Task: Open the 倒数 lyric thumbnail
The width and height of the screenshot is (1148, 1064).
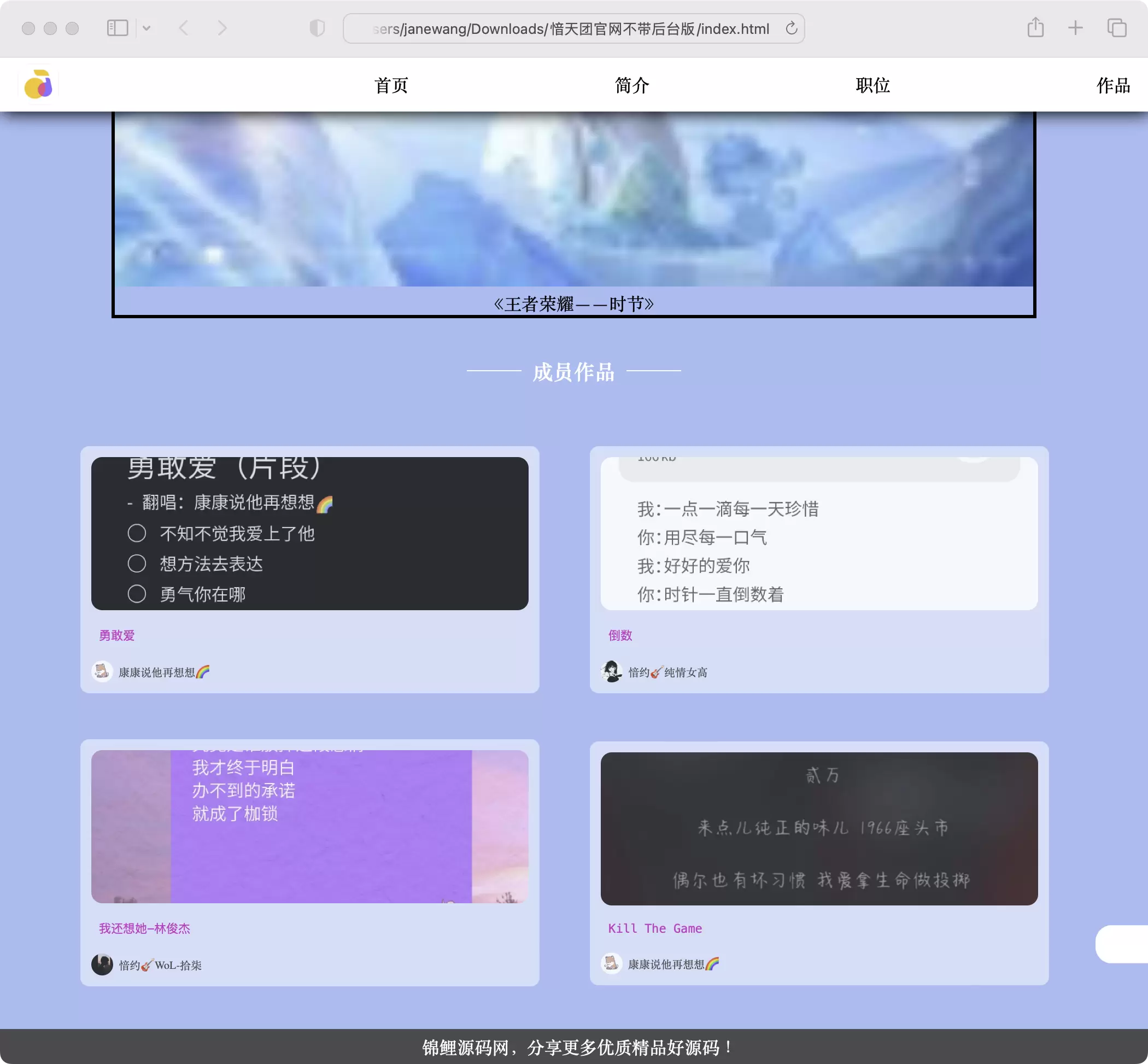Action: (819, 533)
